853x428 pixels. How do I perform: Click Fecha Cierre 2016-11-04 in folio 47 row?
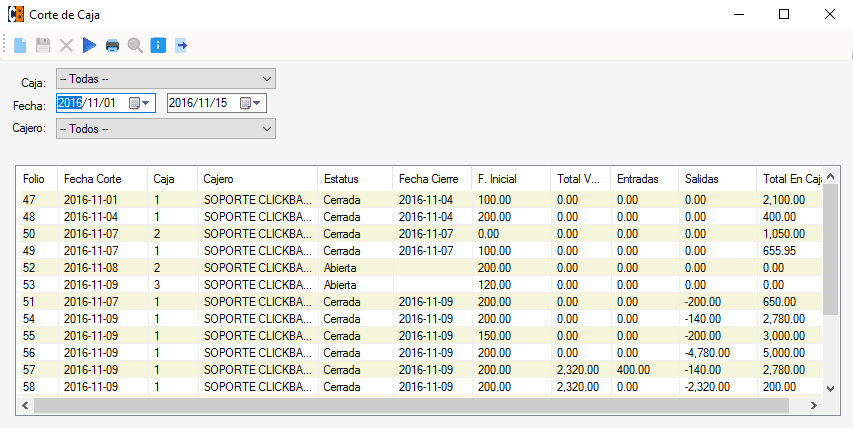pos(425,200)
